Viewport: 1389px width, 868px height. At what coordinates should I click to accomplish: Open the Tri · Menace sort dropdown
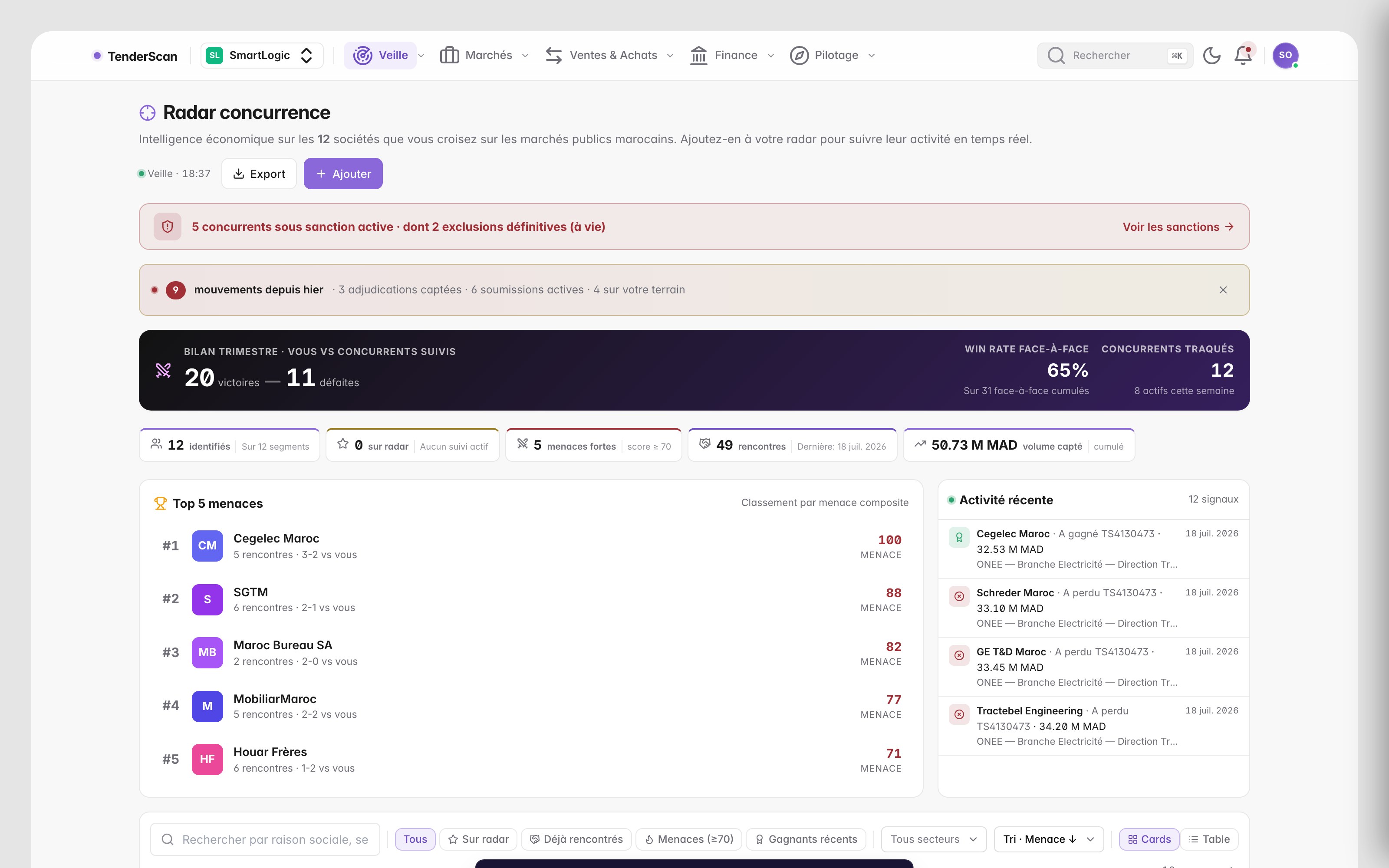coord(1049,839)
